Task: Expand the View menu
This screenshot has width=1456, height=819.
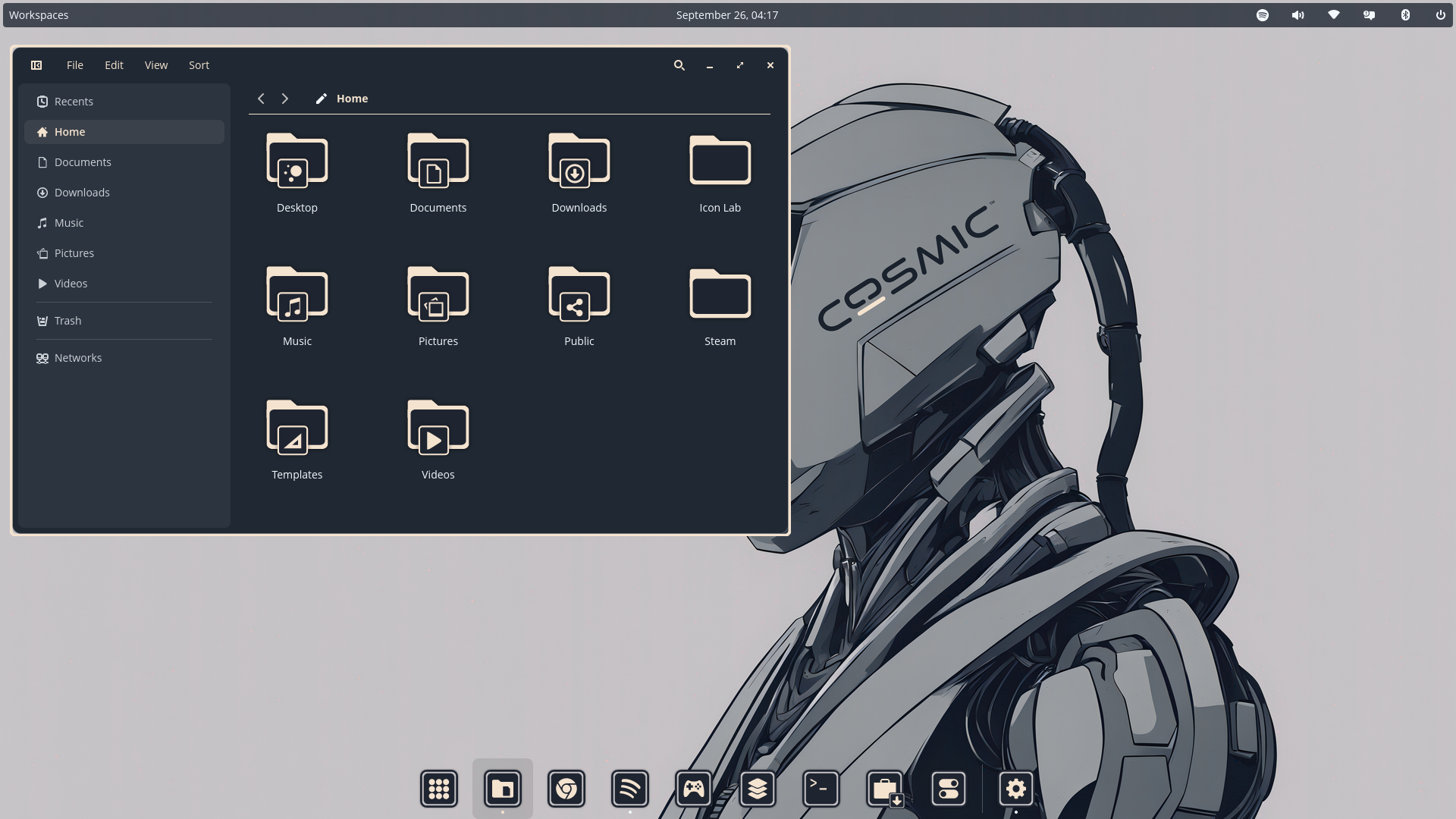Action: click(x=156, y=65)
